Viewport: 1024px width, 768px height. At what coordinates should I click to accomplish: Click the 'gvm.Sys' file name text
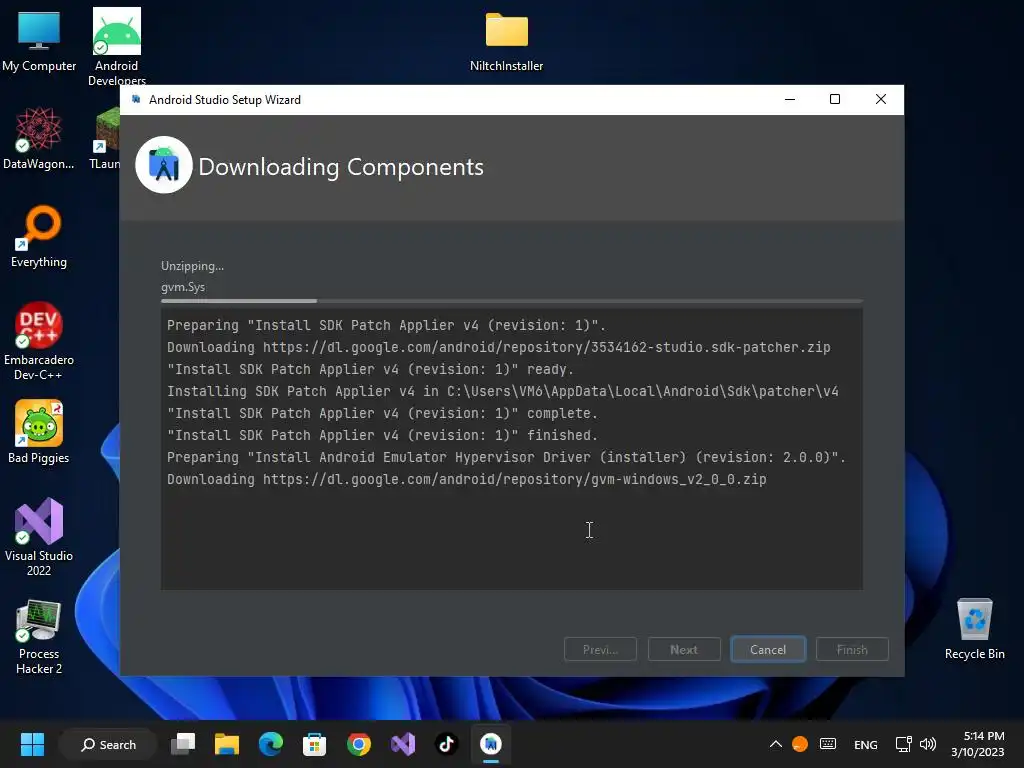[x=183, y=287]
